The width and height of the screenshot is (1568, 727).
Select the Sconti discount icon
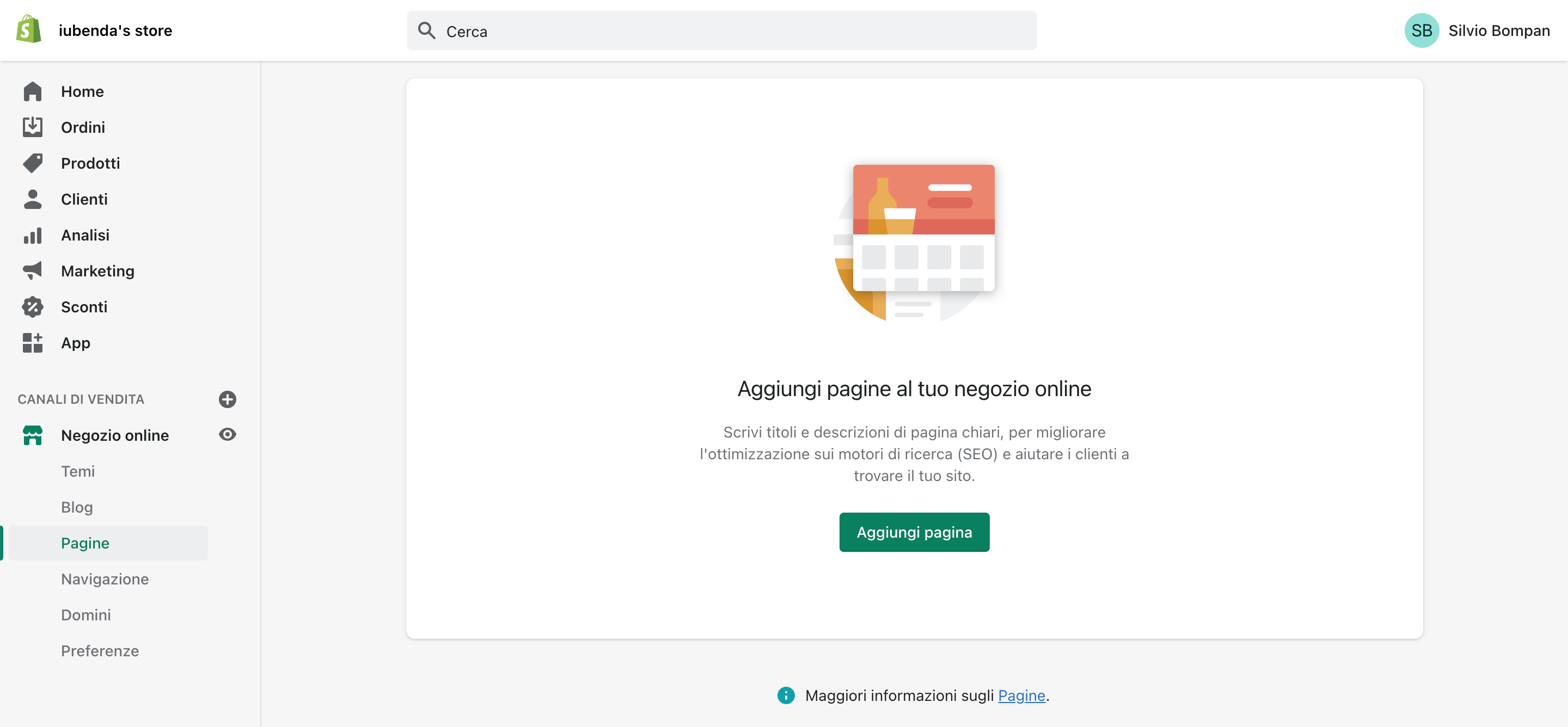(x=32, y=306)
